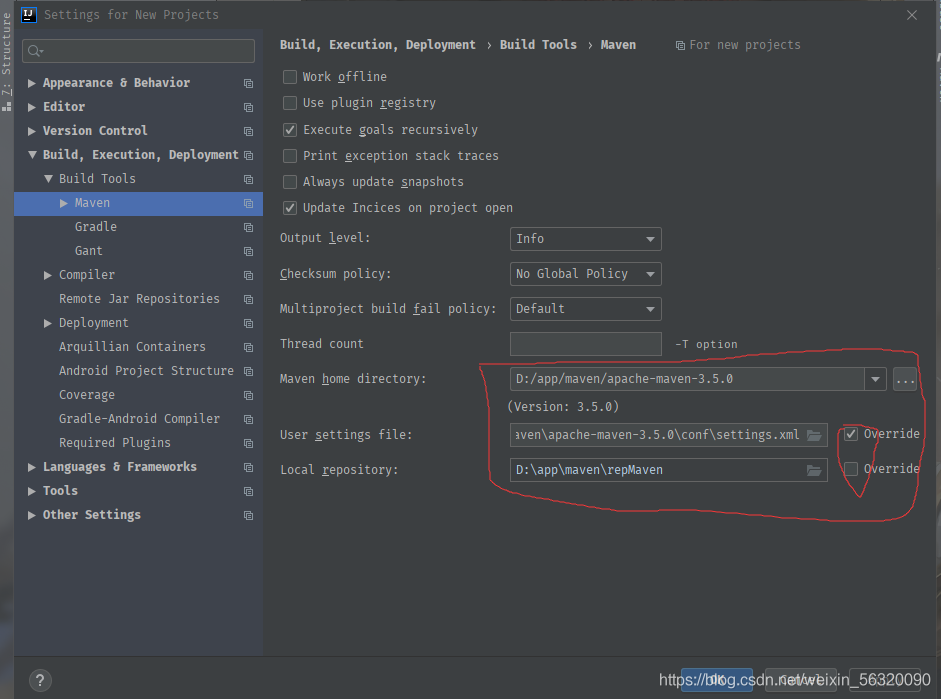The width and height of the screenshot is (941, 699).
Task: Click the For new projects icon in header
Action: [x=680, y=45]
